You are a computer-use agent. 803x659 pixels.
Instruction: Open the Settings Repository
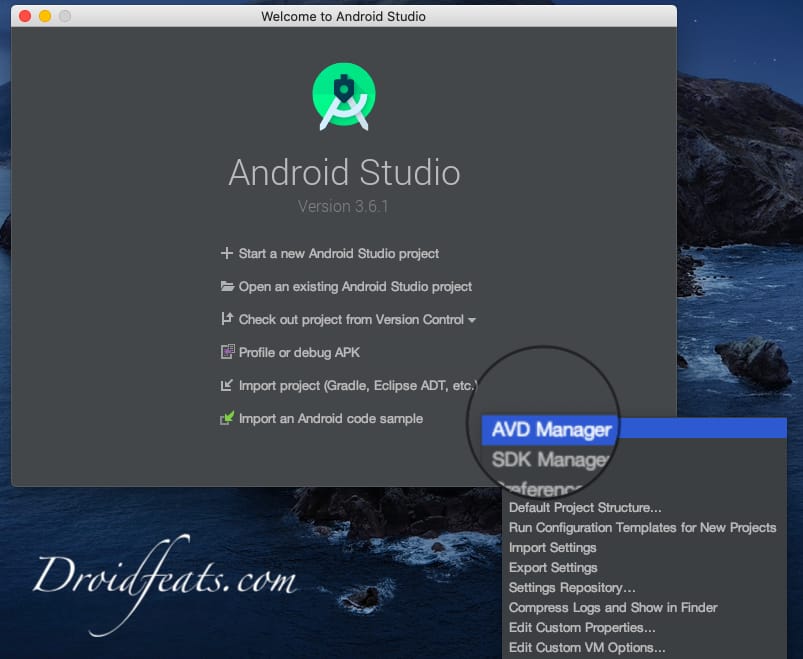click(x=572, y=587)
